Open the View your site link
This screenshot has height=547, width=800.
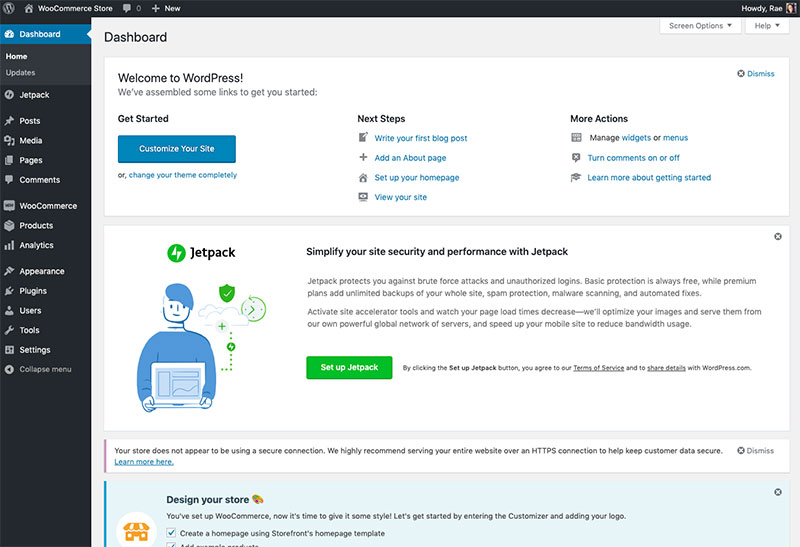(401, 197)
